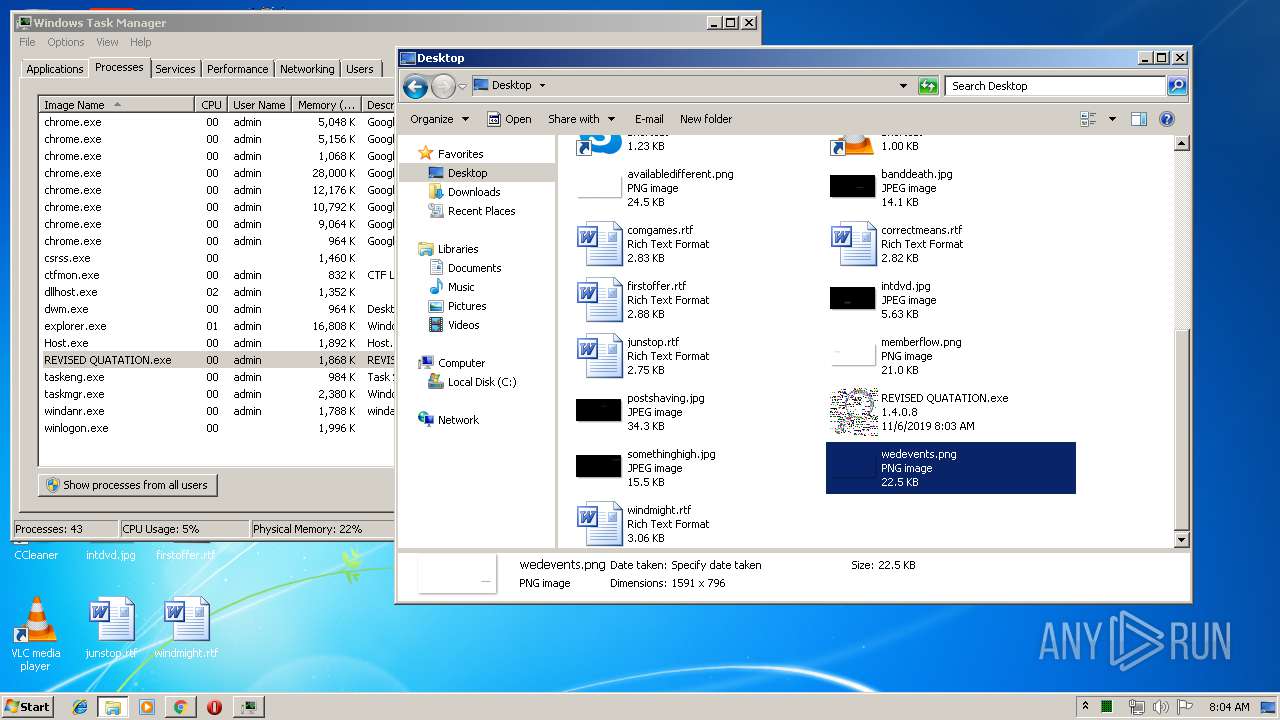The width and height of the screenshot is (1280, 720).
Task: Open the View menu in Task Manager
Action: (x=107, y=42)
